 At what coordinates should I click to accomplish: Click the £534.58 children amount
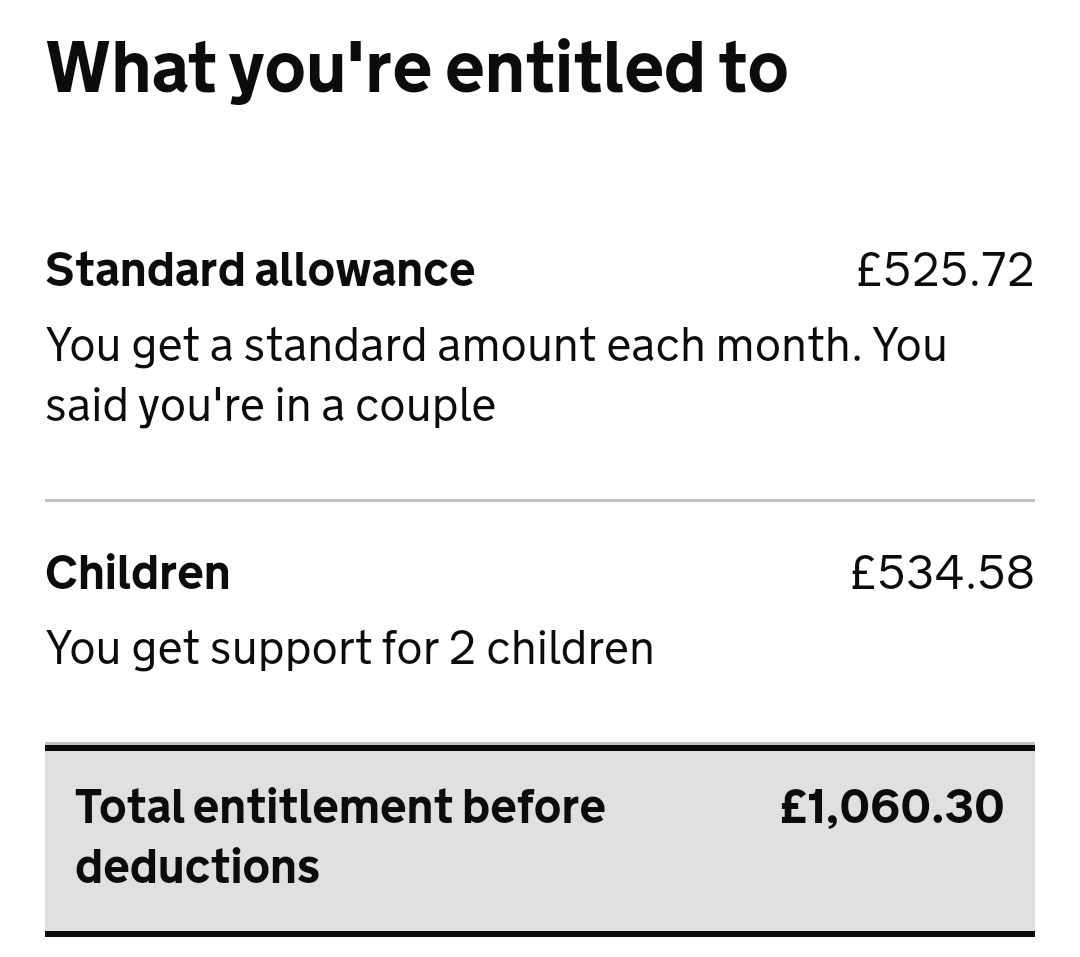(942, 573)
